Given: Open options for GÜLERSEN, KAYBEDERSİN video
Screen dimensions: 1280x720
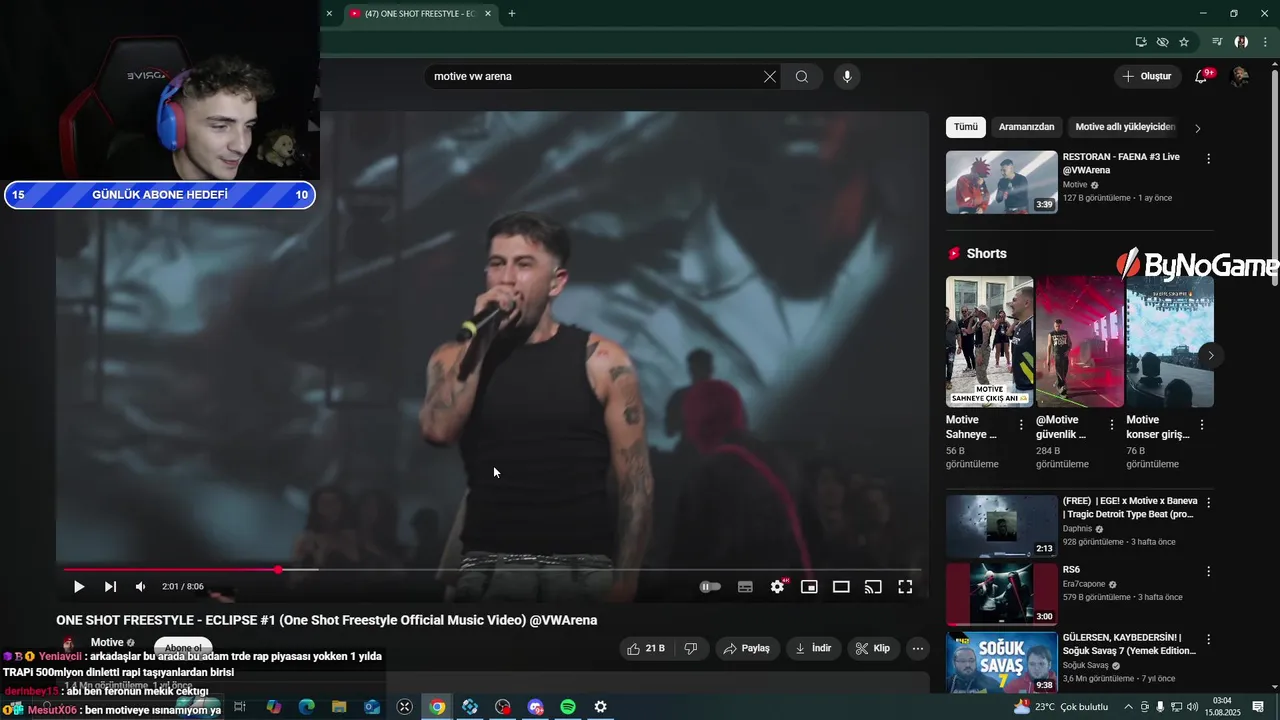Looking at the screenshot, I should (1208, 639).
